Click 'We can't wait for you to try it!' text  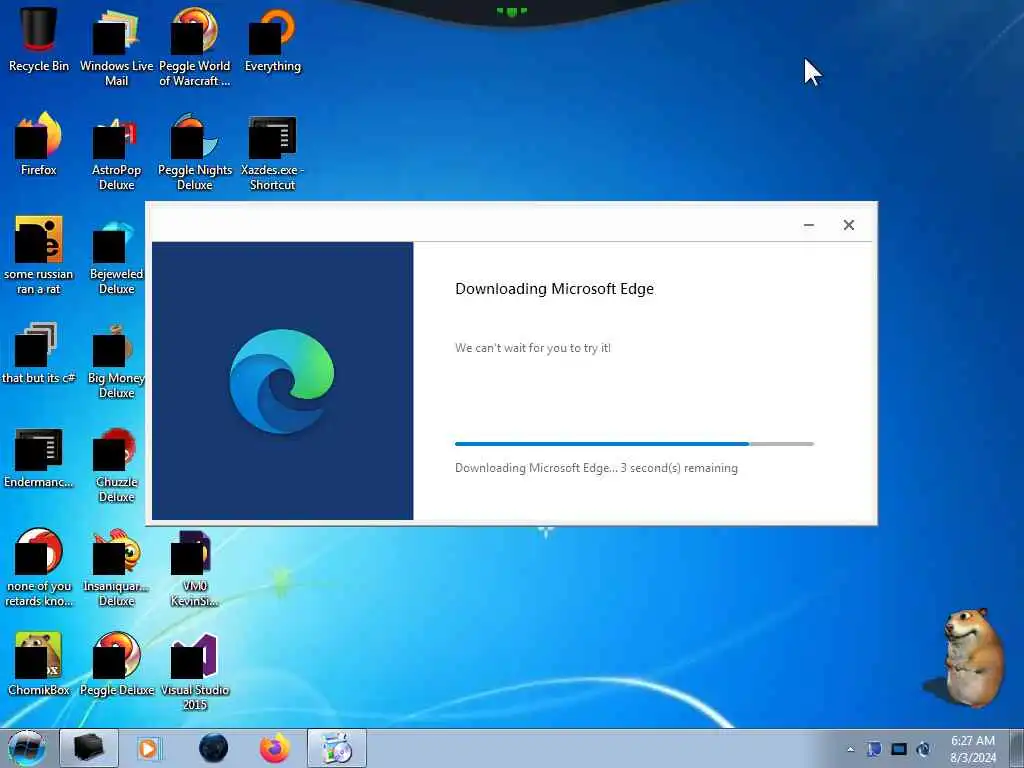click(x=533, y=348)
